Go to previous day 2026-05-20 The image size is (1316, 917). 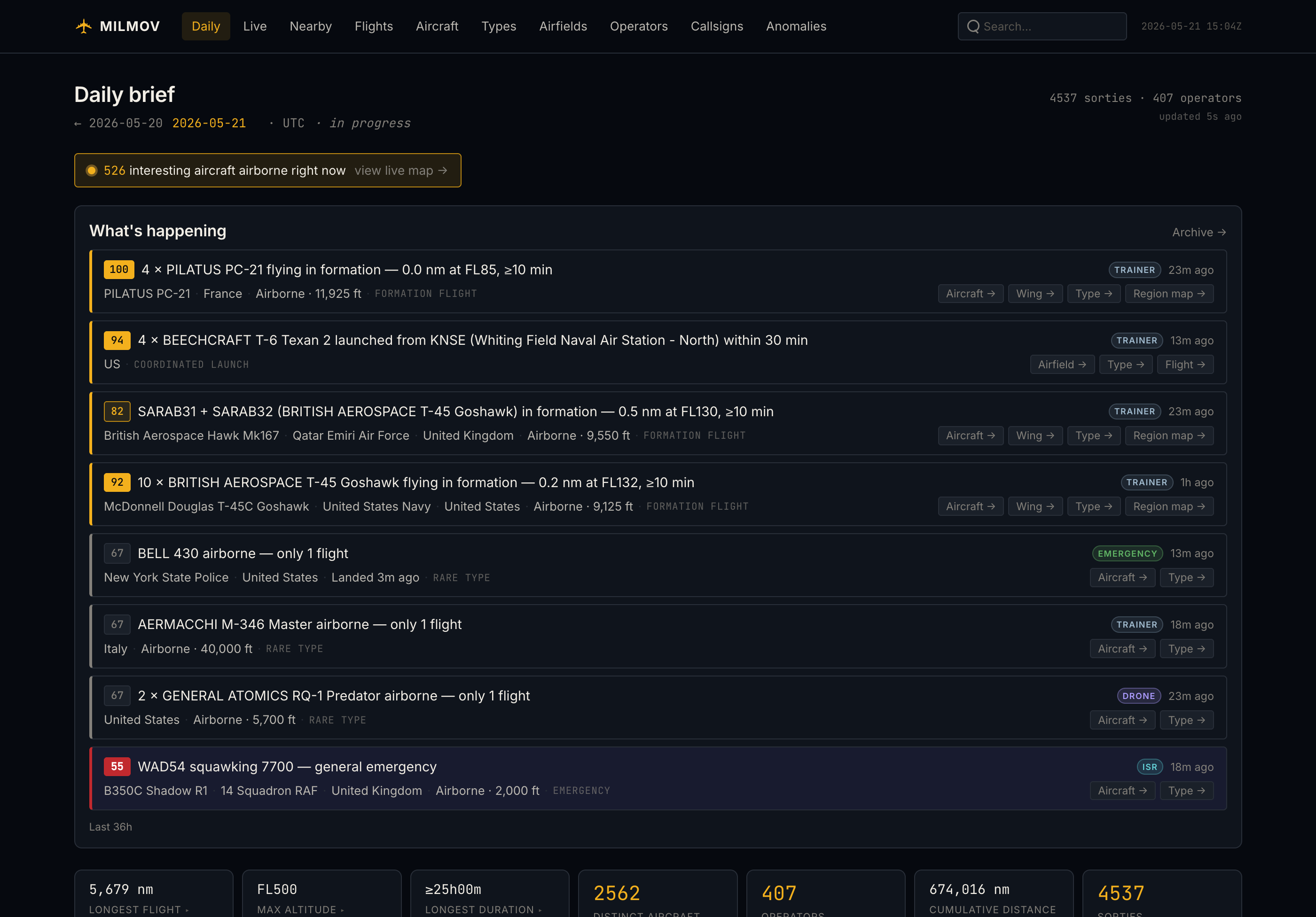pos(118,123)
